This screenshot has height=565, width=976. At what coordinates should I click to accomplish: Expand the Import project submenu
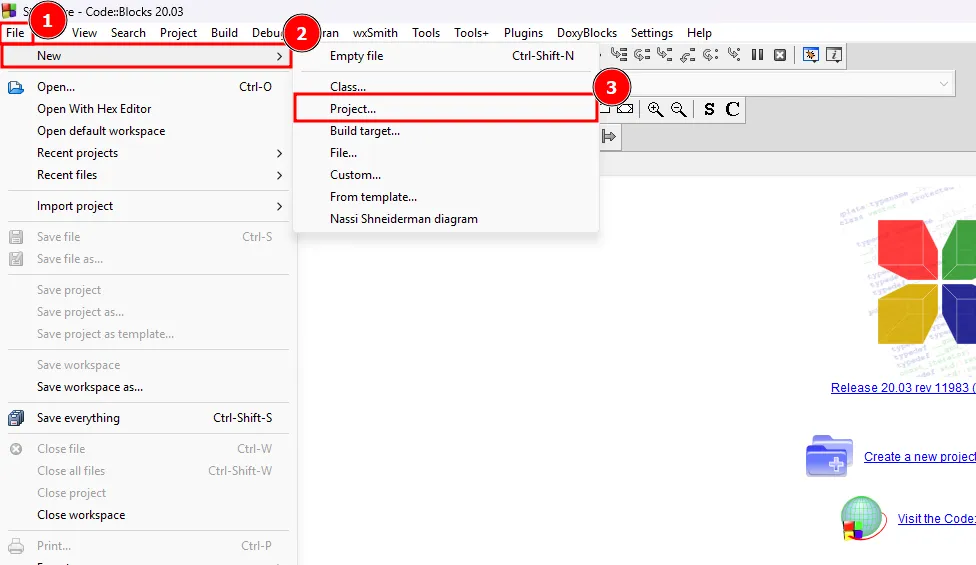point(75,206)
